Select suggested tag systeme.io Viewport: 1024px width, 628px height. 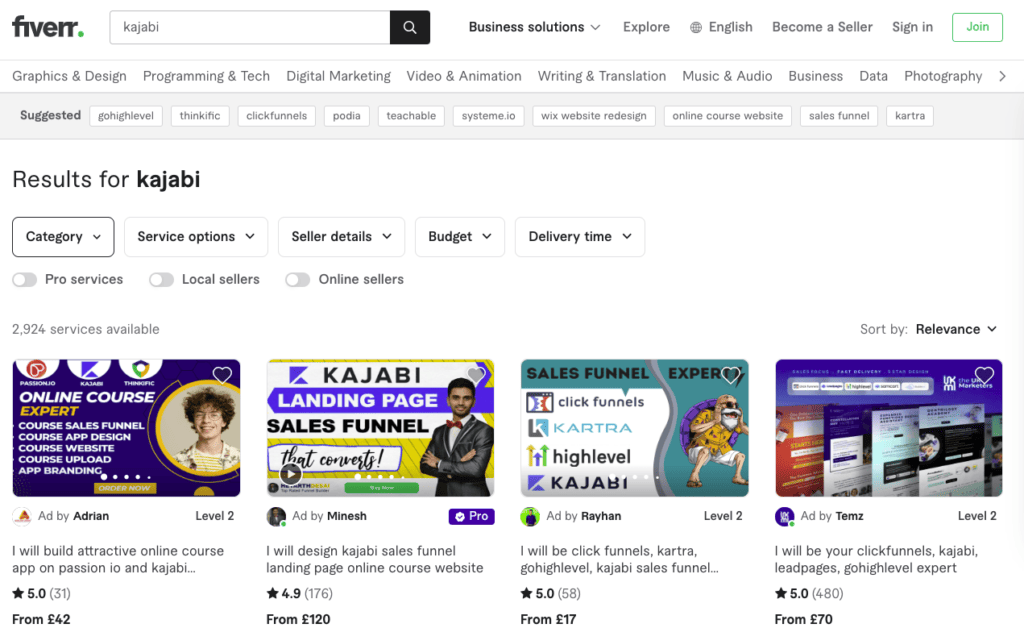pos(488,116)
